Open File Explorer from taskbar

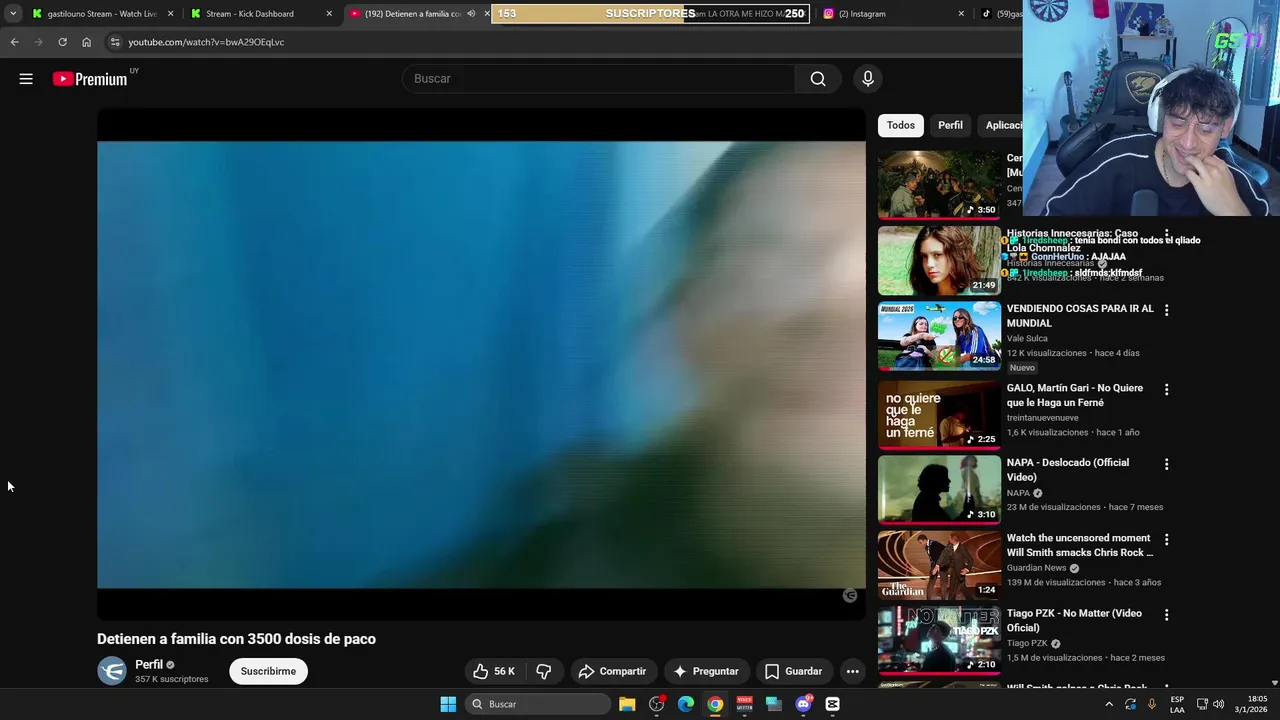627,704
